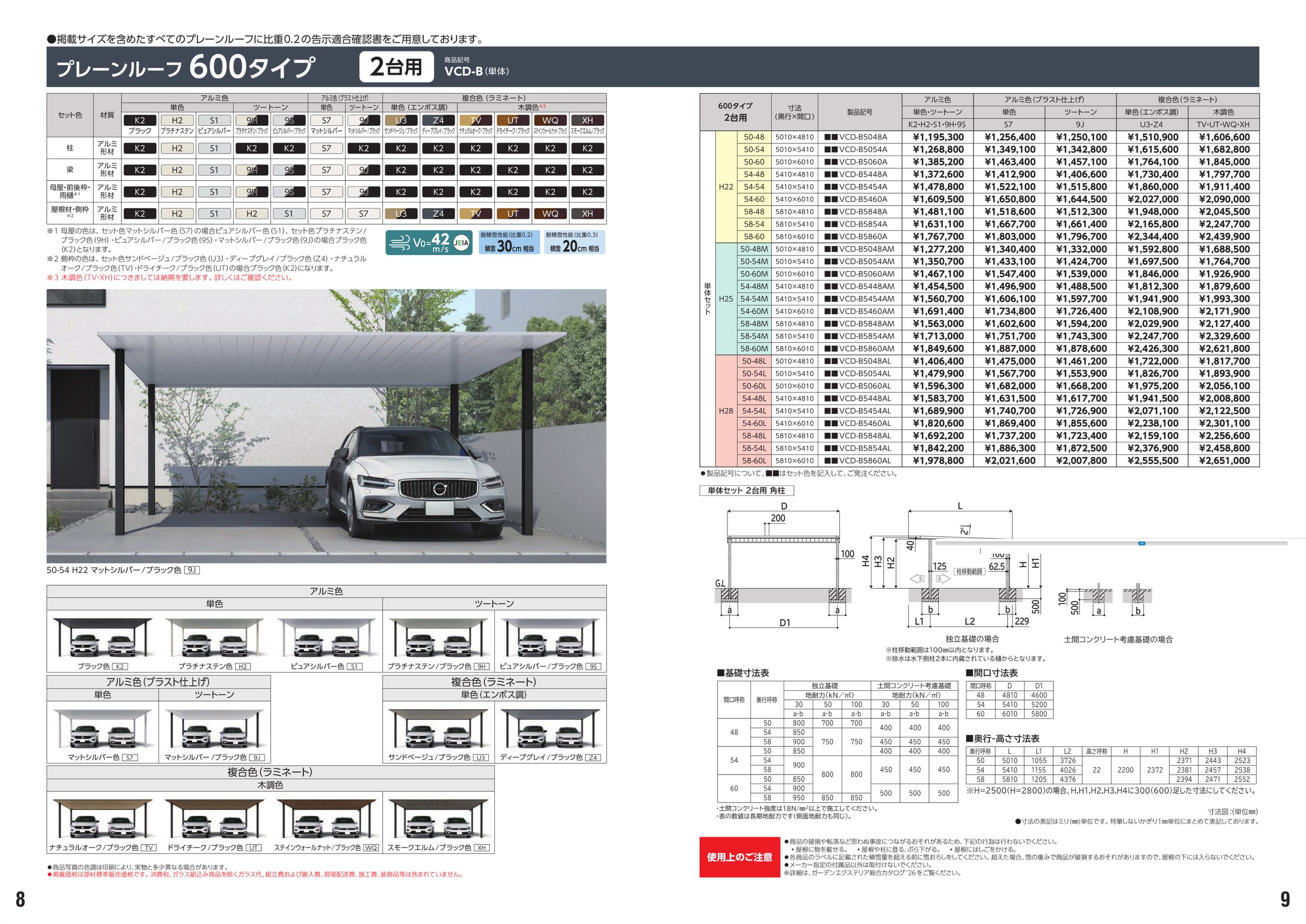Click the 2台用 white badge in header

coord(396,67)
